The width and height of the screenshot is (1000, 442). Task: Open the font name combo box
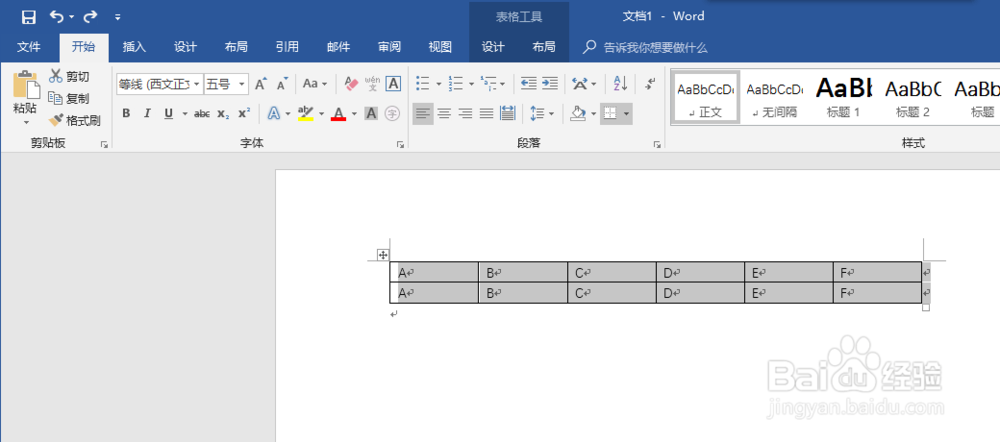[159, 84]
